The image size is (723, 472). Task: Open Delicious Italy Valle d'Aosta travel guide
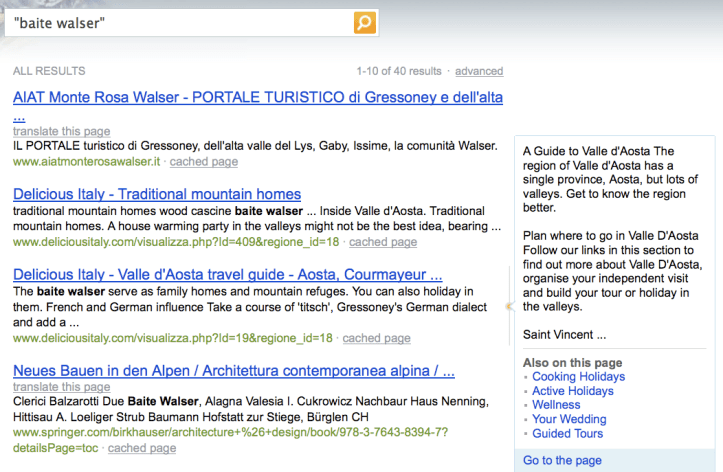click(x=228, y=275)
